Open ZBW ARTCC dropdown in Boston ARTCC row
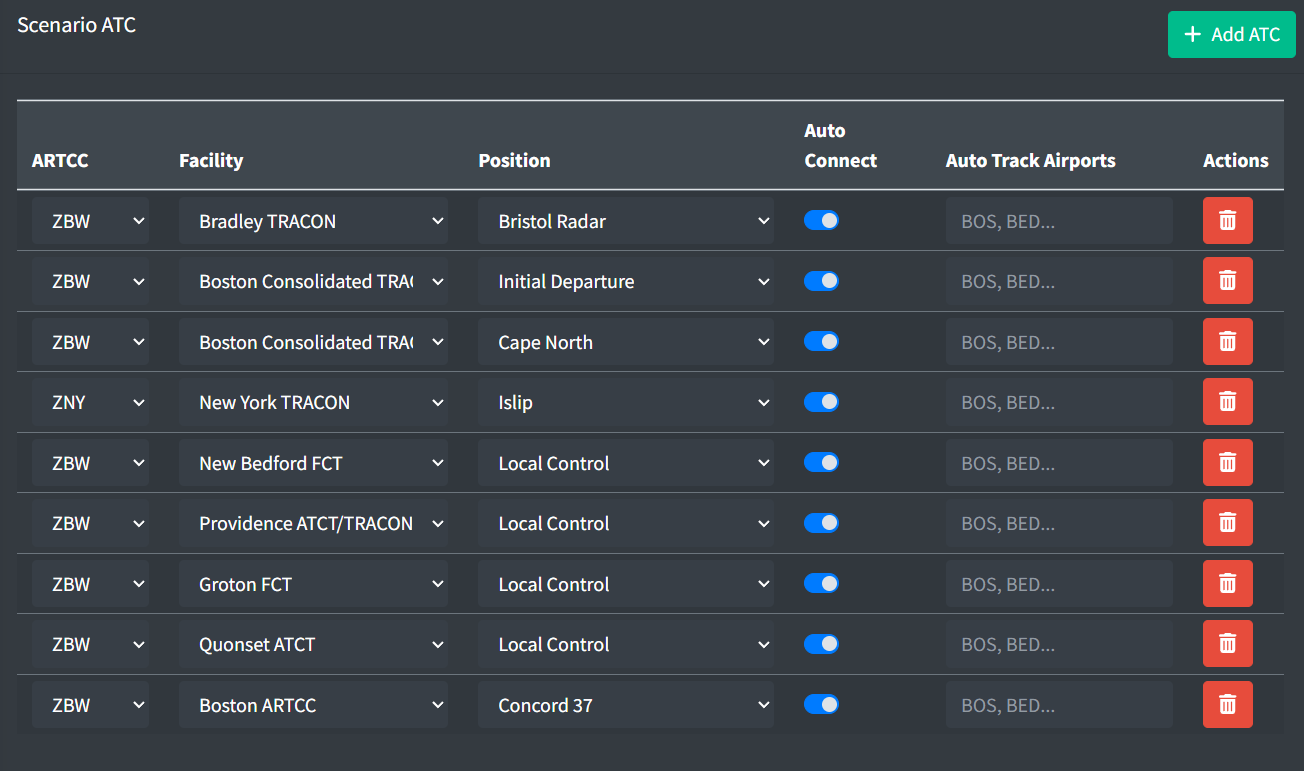This screenshot has height=771, width=1304. [x=90, y=705]
